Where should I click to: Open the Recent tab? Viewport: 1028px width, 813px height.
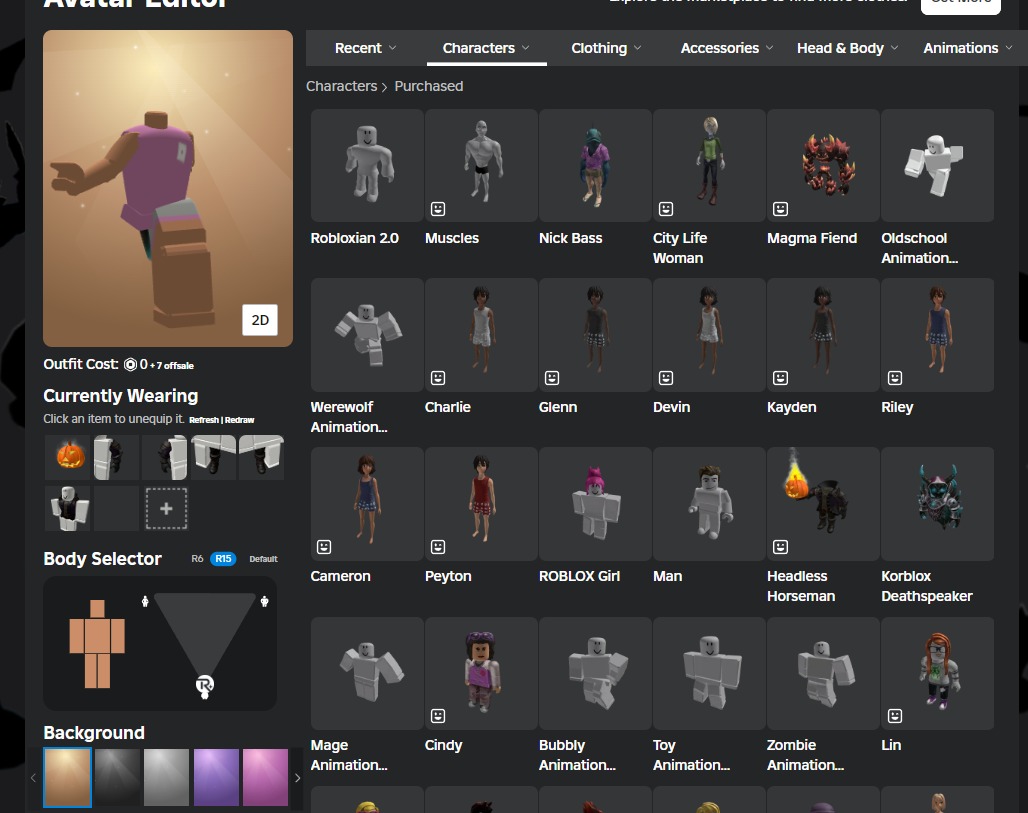(358, 47)
